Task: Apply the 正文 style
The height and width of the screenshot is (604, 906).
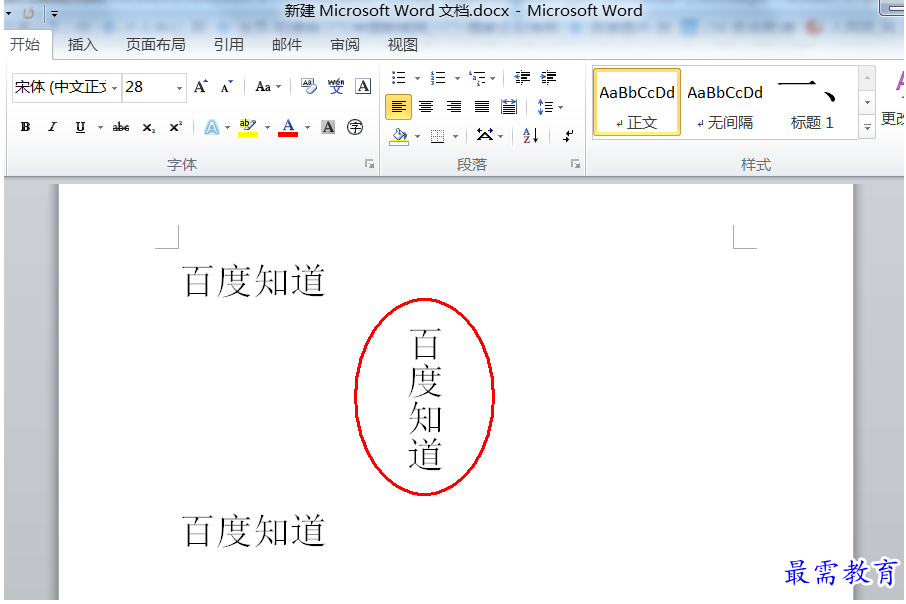Action: (637, 103)
